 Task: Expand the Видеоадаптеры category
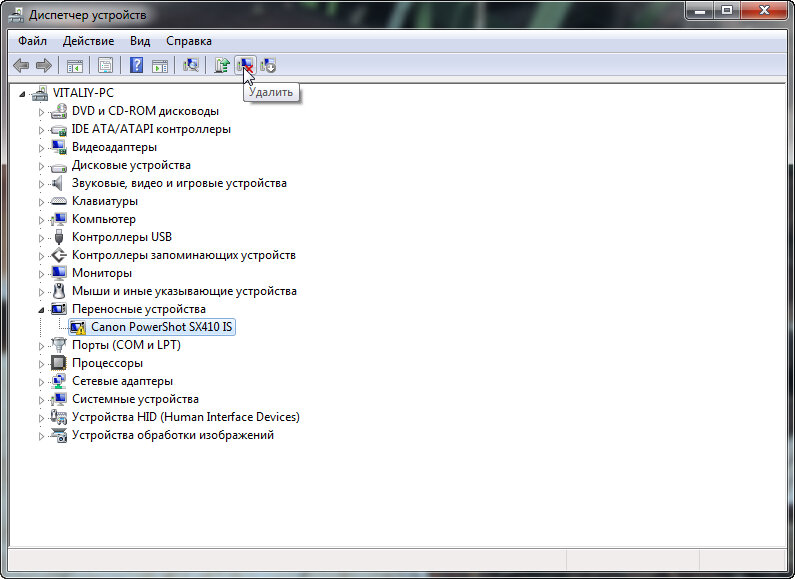41,148
